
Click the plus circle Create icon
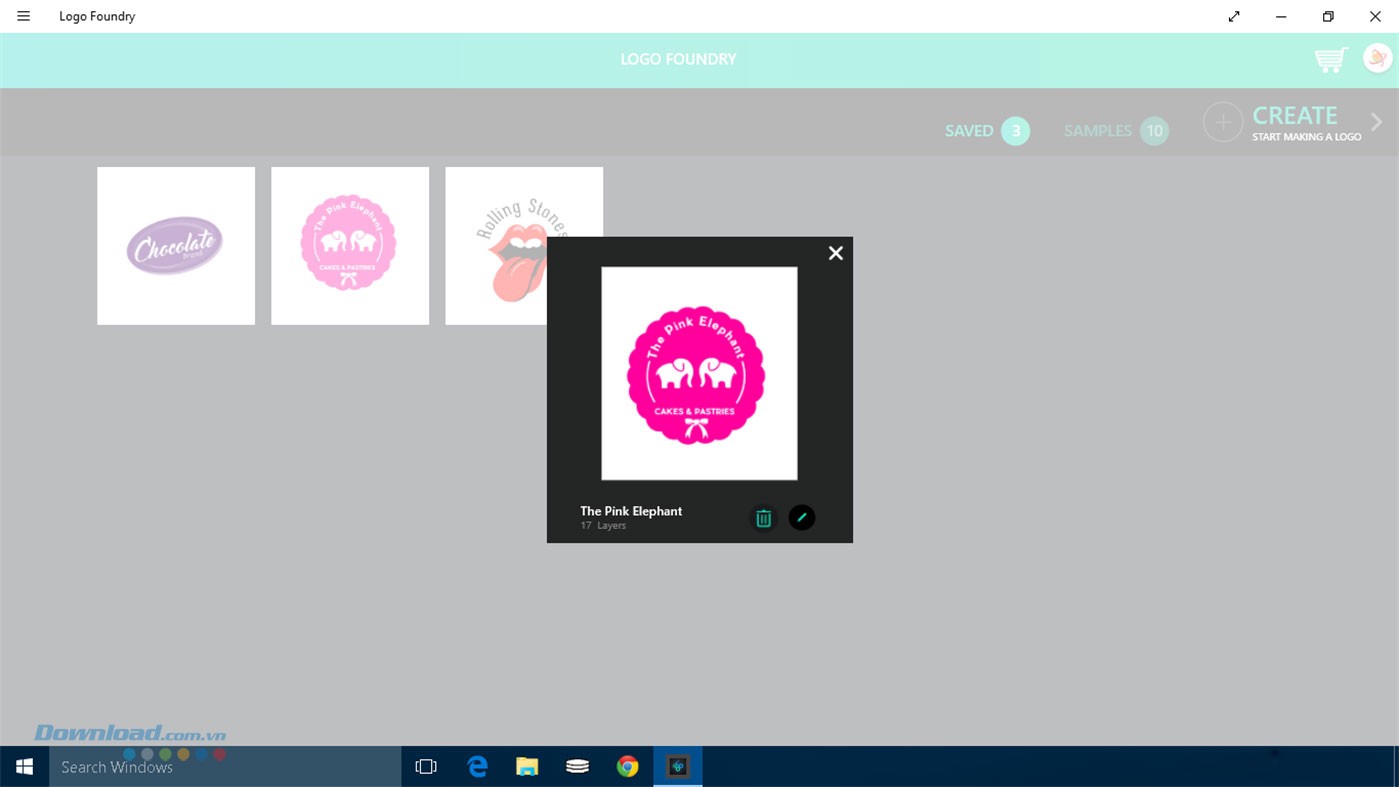pyautogui.click(x=1222, y=122)
